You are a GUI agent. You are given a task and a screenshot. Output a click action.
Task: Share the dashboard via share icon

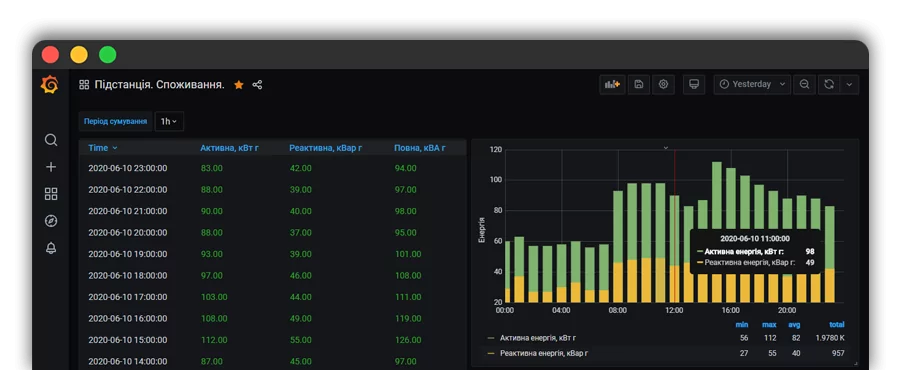[x=257, y=85]
